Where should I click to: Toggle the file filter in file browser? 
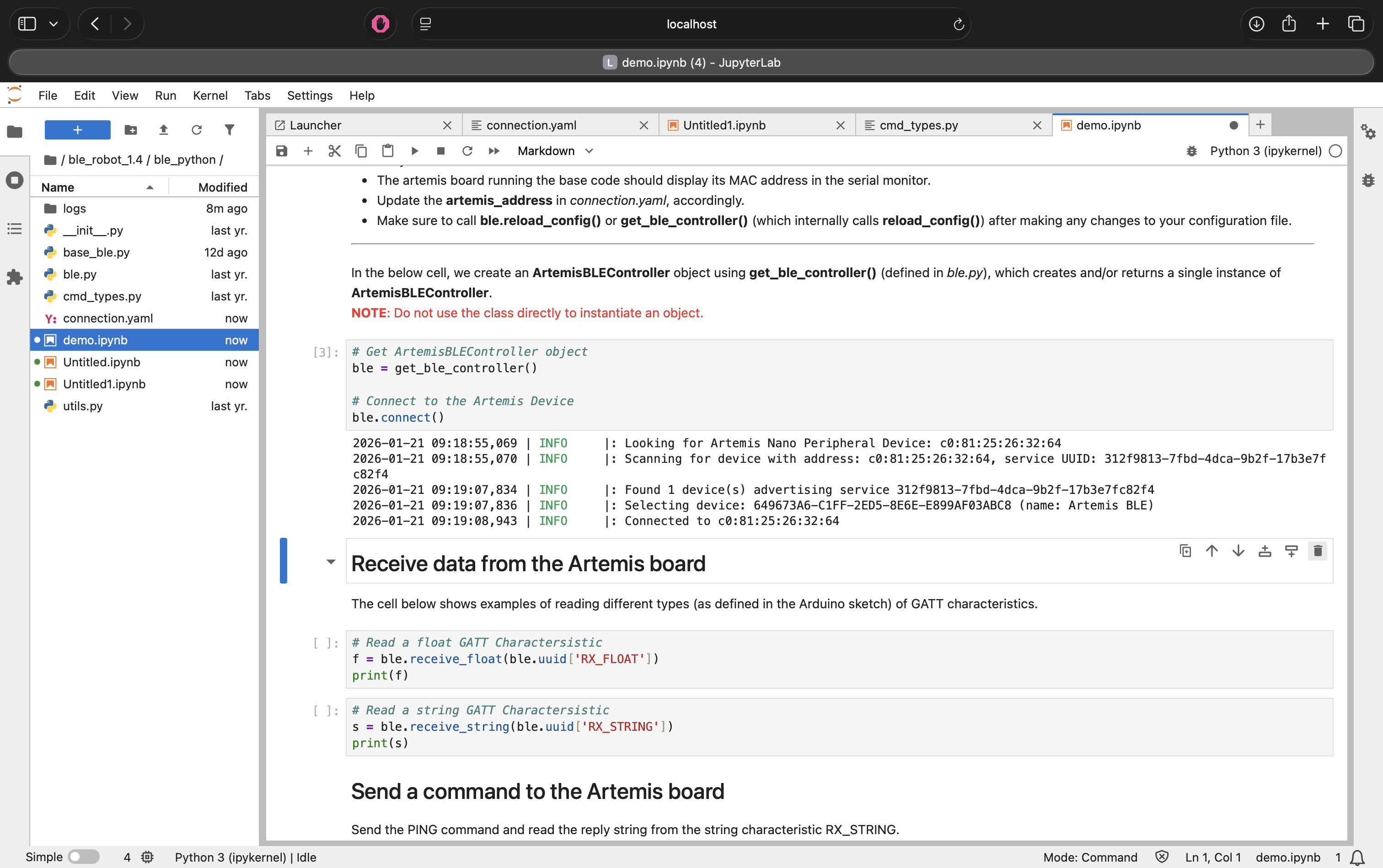230,130
